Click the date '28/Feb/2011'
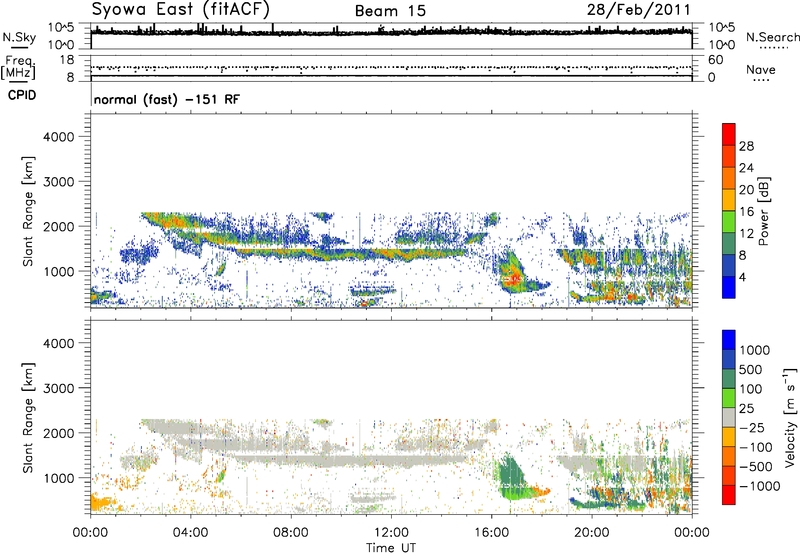This screenshot has width=800, height=554. click(x=638, y=10)
